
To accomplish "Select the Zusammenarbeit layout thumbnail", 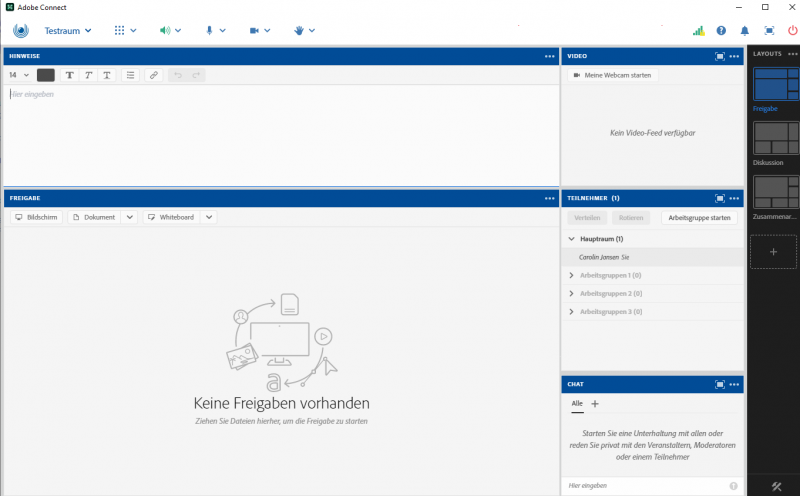I will pos(776,192).
